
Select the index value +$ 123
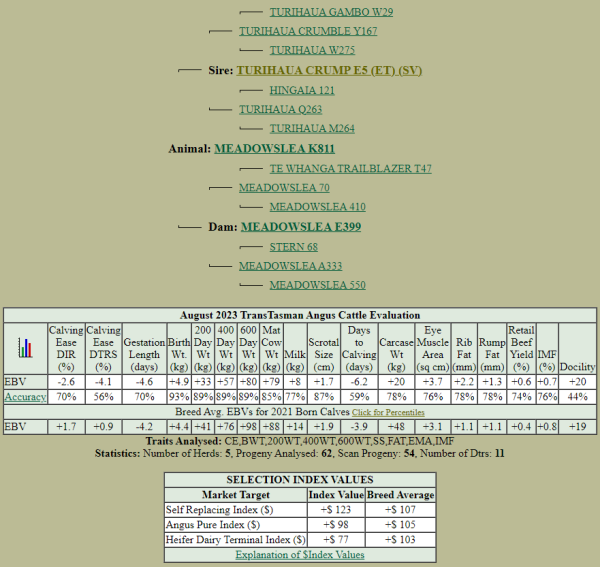click(336, 510)
